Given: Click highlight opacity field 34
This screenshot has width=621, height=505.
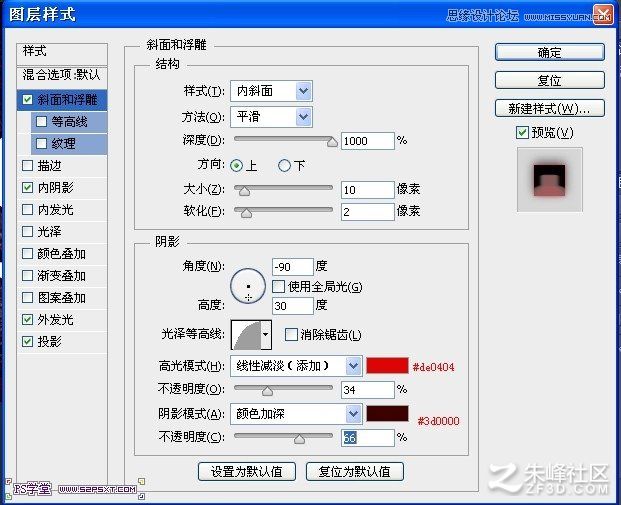Looking at the screenshot, I should [x=368, y=390].
